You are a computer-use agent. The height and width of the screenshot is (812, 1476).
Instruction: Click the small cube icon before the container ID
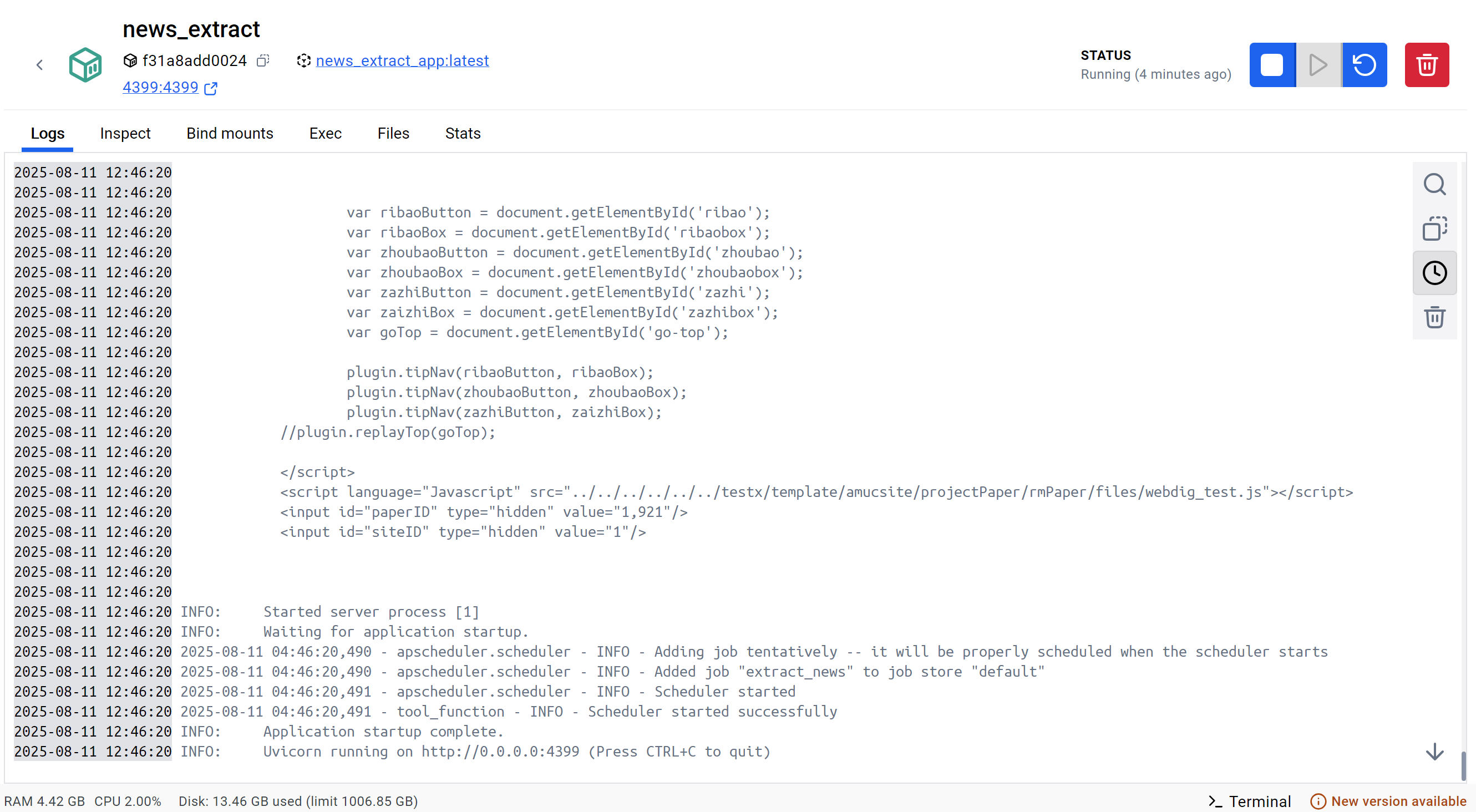pos(130,61)
